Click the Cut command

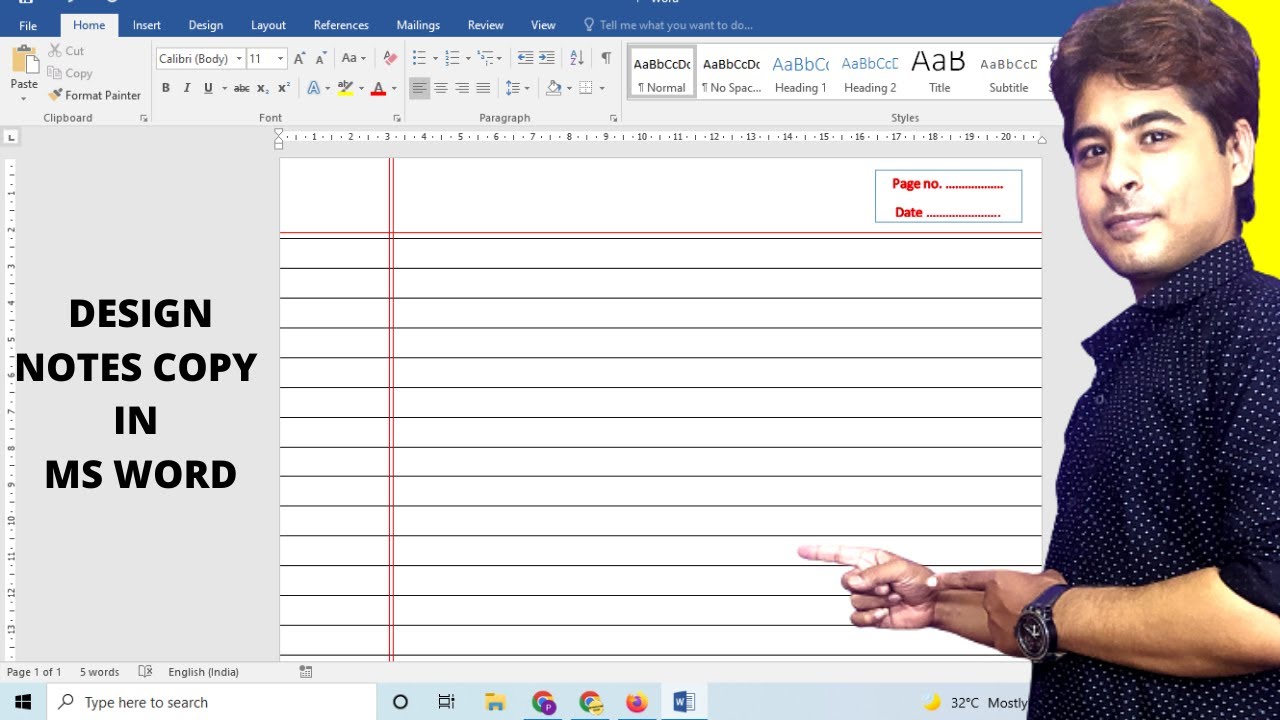click(66, 51)
